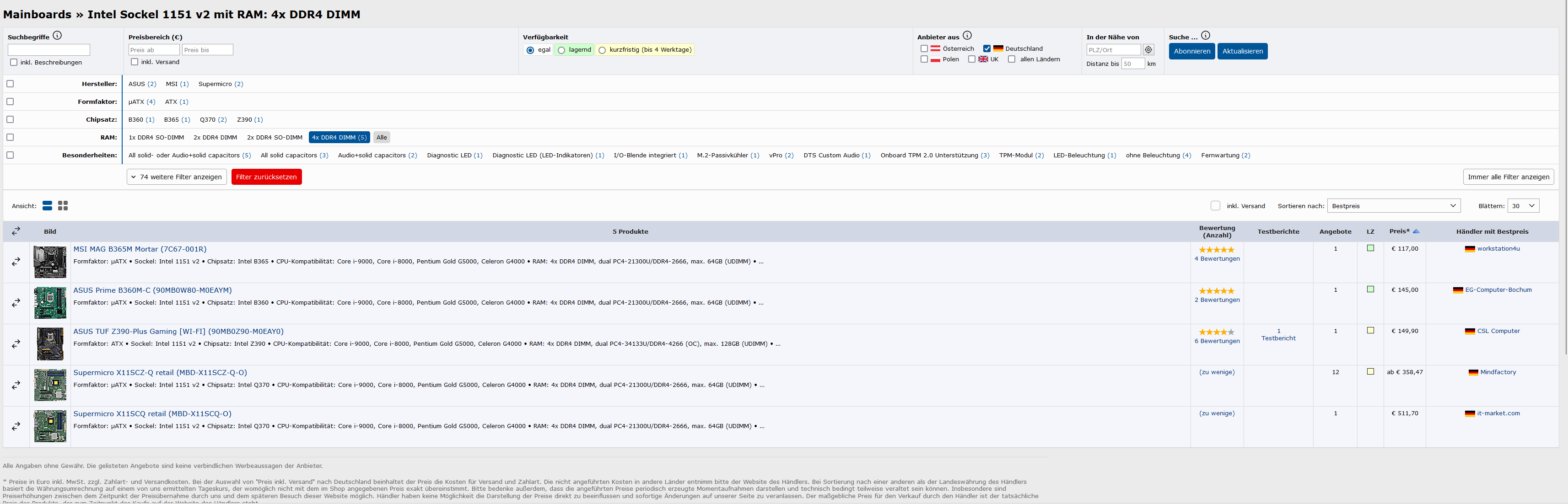Switch to list view icon

tap(47, 206)
